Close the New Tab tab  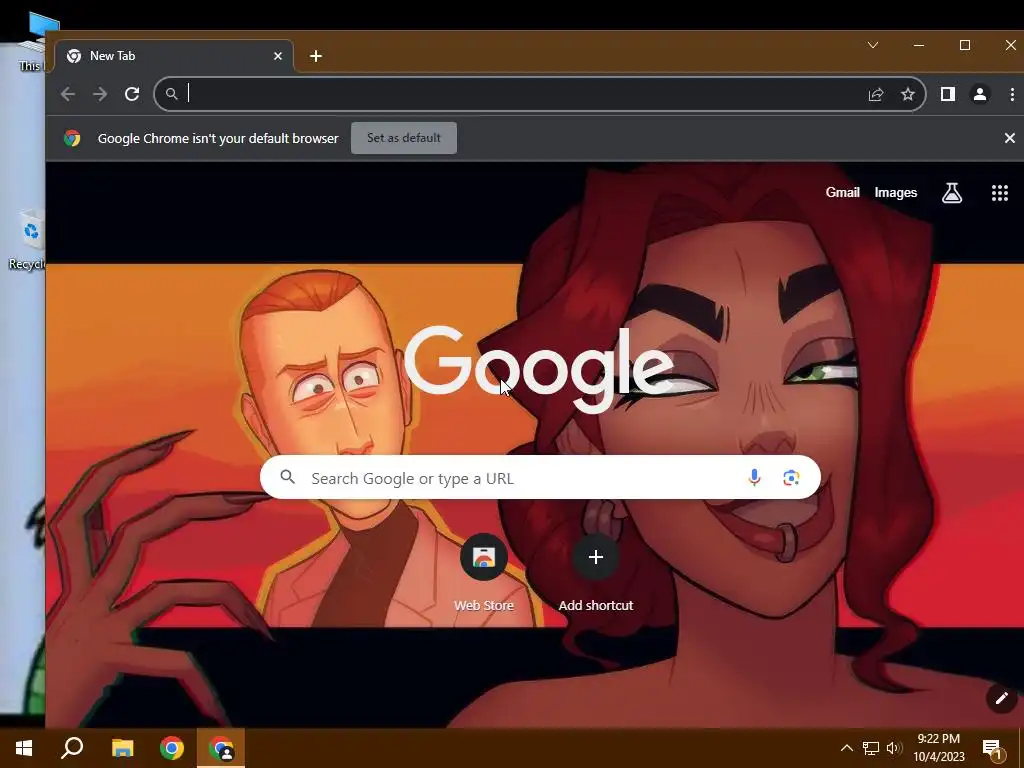pos(278,56)
